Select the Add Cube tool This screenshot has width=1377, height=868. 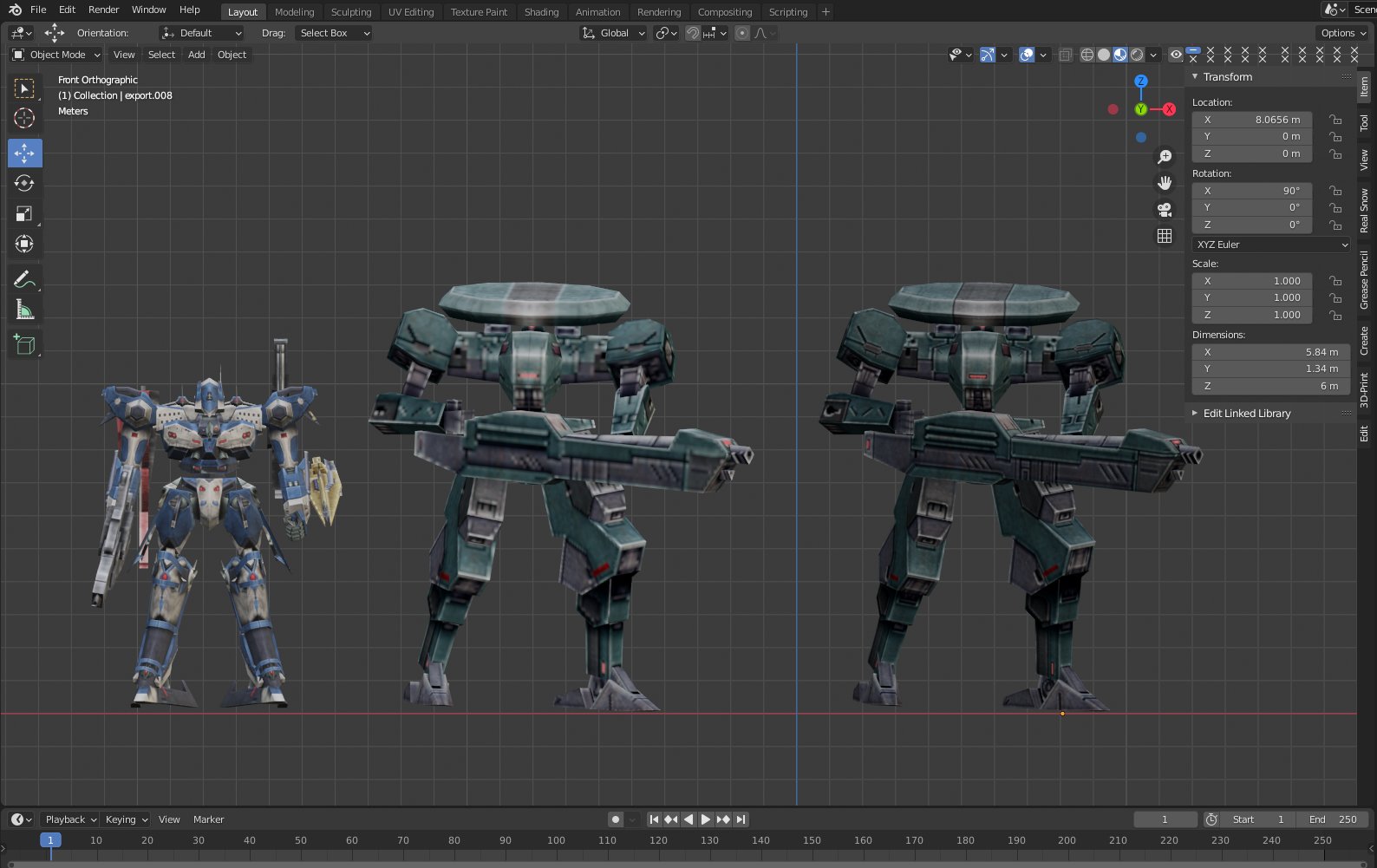tap(24, 344)
